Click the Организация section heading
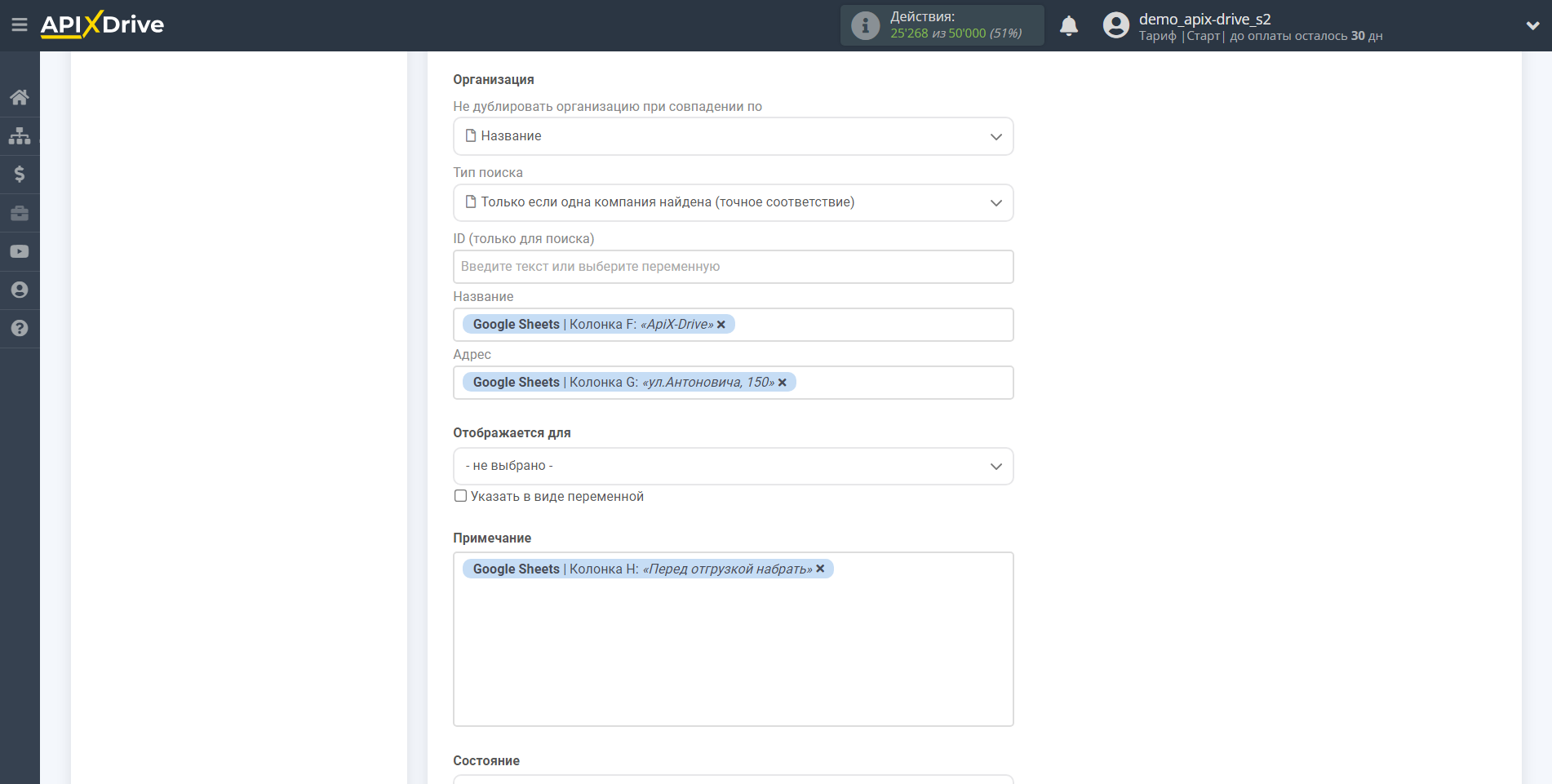This screenshot has width=1552, height=784. [494, 79]
